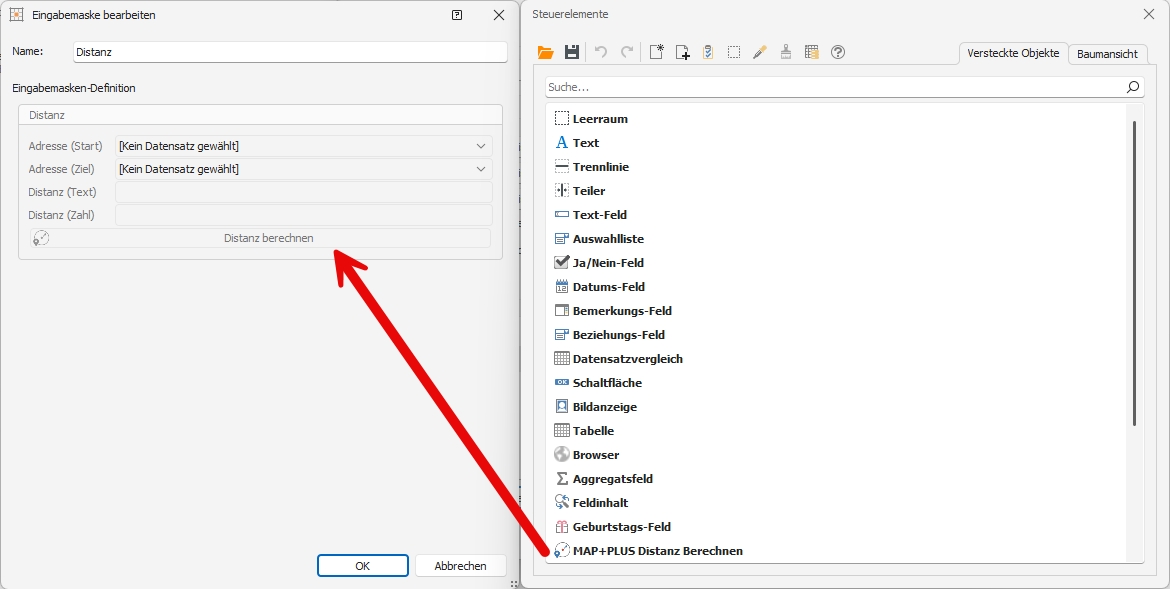Open help via the question mark toolbar icon
The height and width of the screenshot is (589, 1170).
pyautogui.click(x=838, y=53)
